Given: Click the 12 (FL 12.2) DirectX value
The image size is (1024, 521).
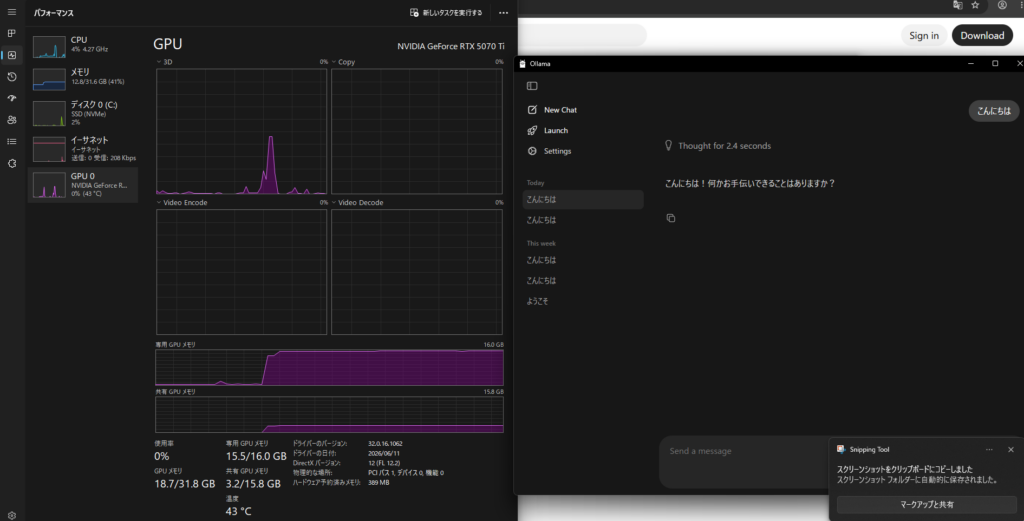Looking at the screenshot, I should (384, 463).
